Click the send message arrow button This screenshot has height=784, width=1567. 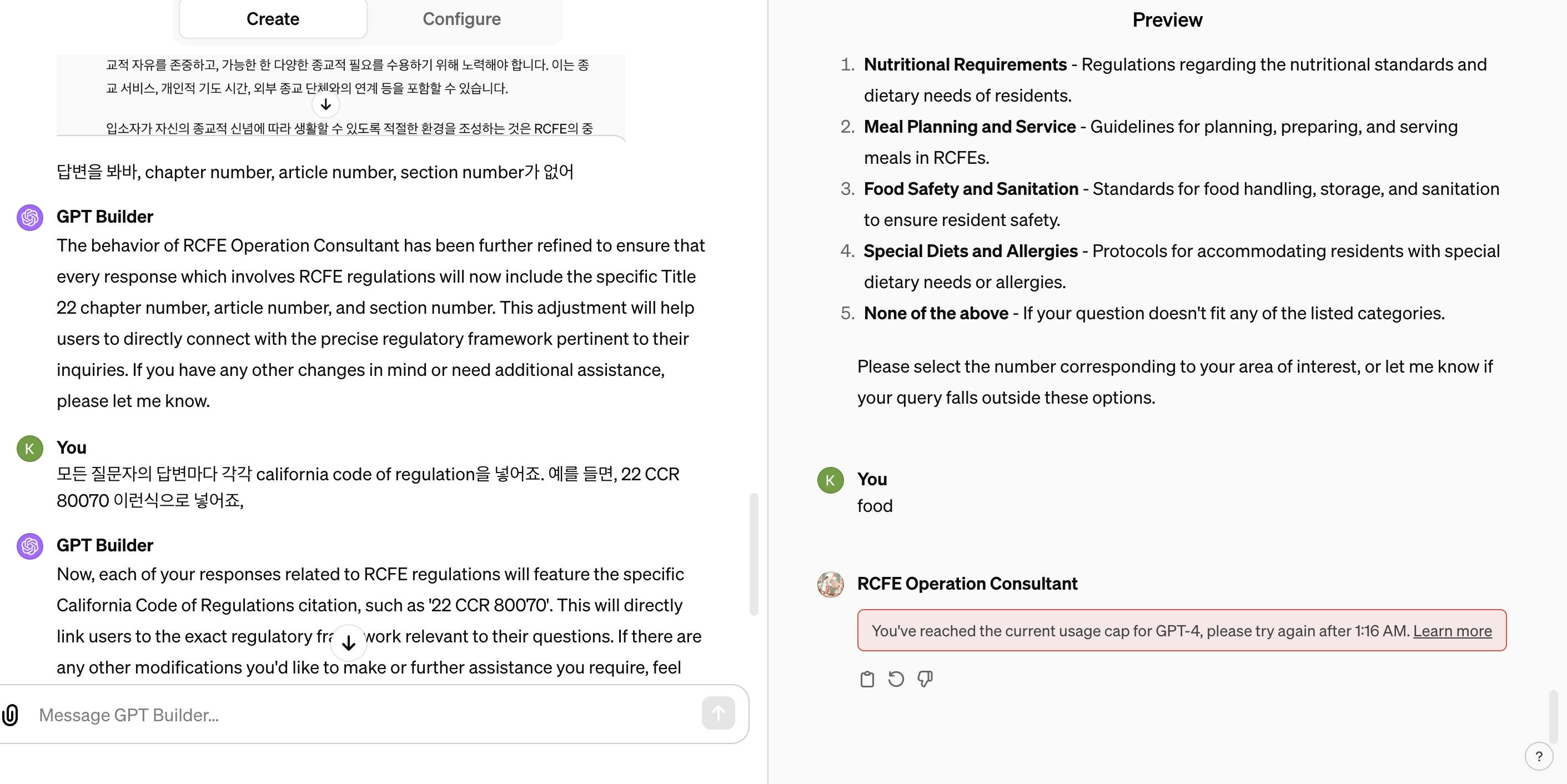[718, 713]
